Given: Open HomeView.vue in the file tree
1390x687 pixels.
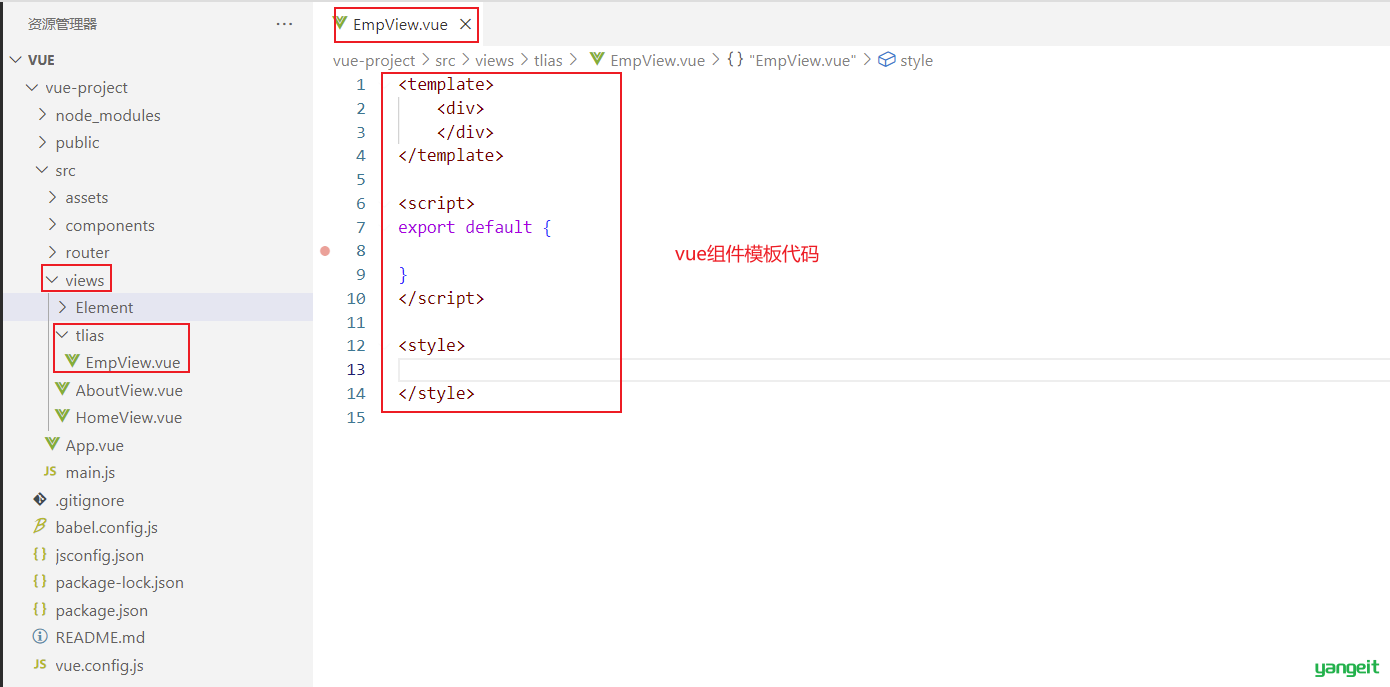Looking at the screenshot, I should (129, 417).
